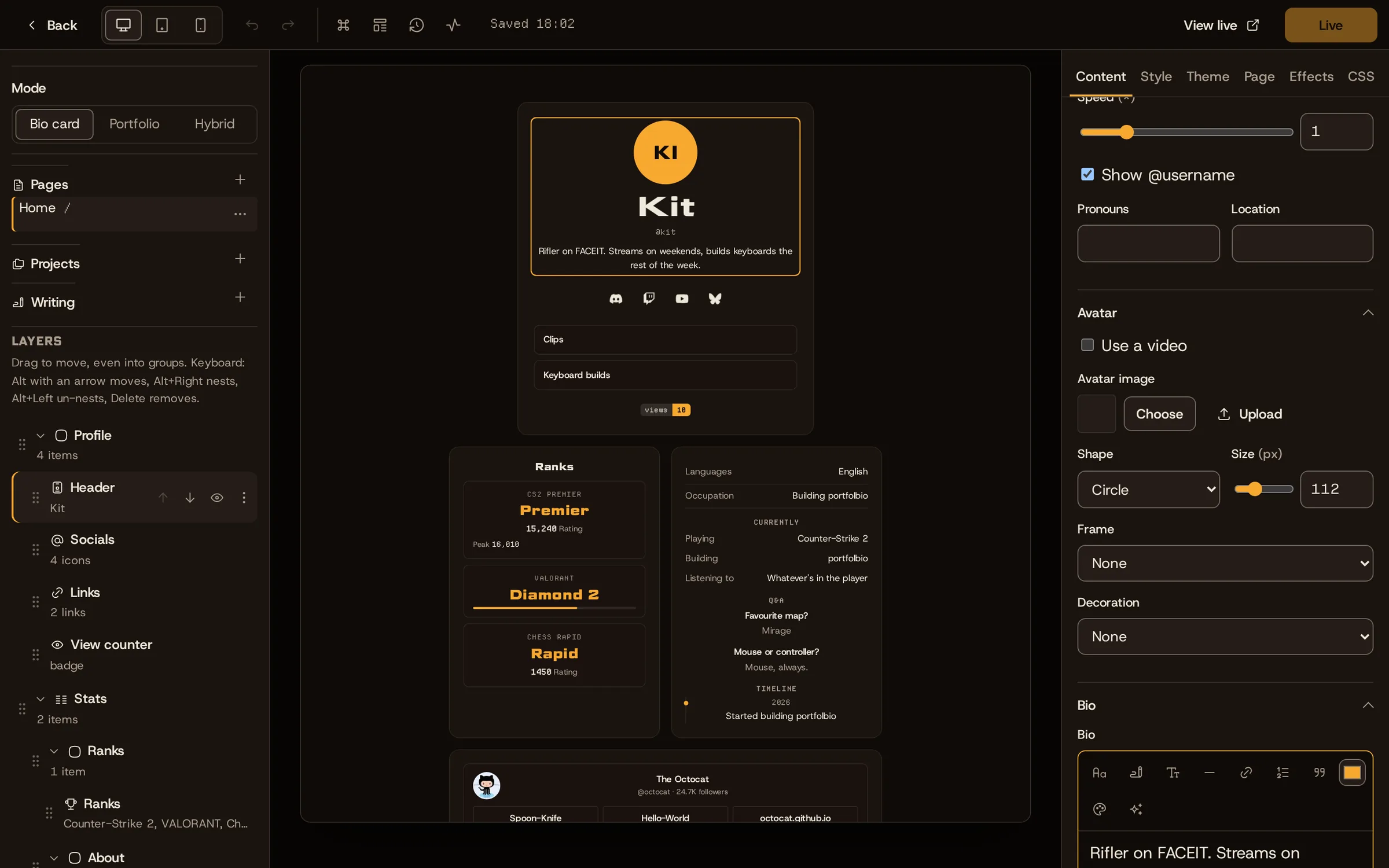Click the View live link
This screenshot has width=1389, height=868.
pos(1221,25)
